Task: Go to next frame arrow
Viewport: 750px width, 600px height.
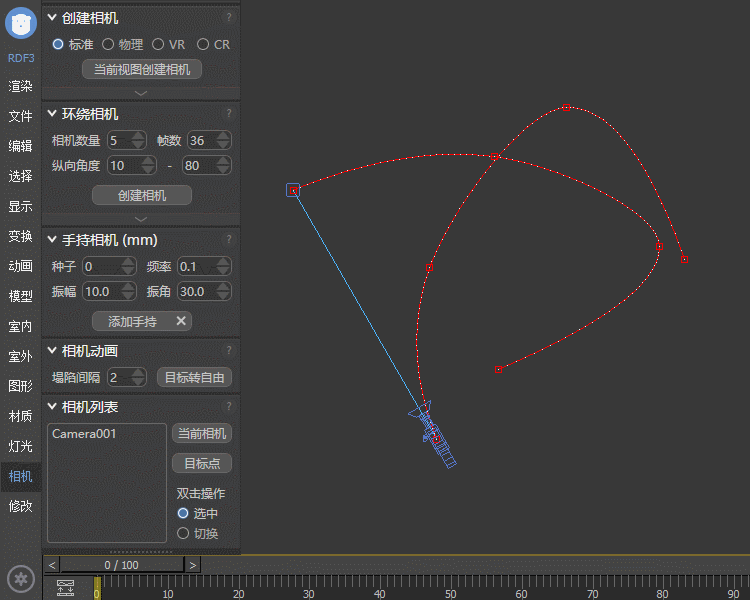Action: point(193,565)
